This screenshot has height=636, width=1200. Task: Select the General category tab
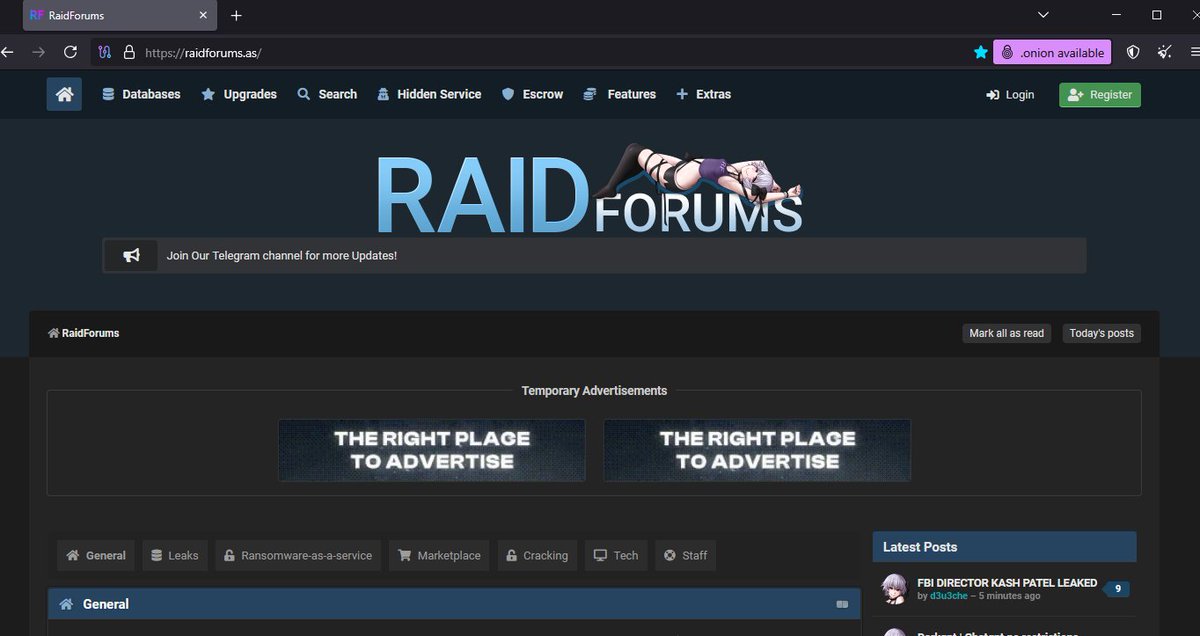[x=96, y=556]
